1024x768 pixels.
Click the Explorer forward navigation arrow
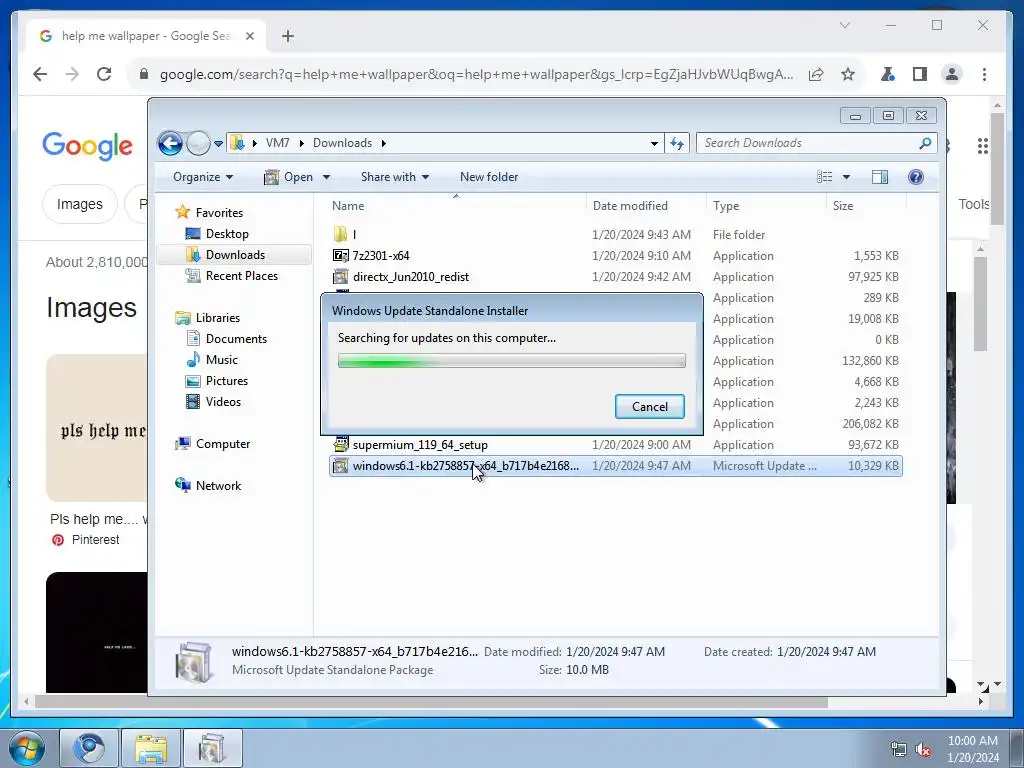pyautogui.click(x=198, y=143)
